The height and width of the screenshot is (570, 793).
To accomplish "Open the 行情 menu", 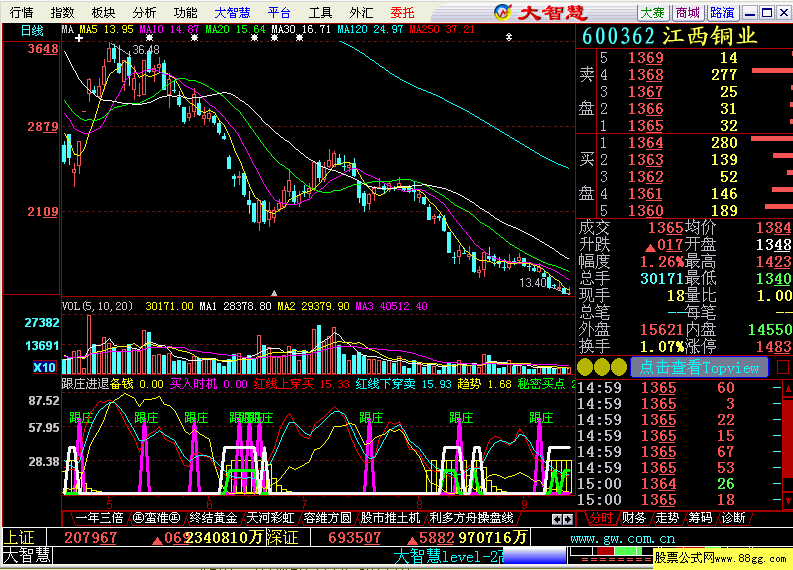I will [x=21, y=12].
